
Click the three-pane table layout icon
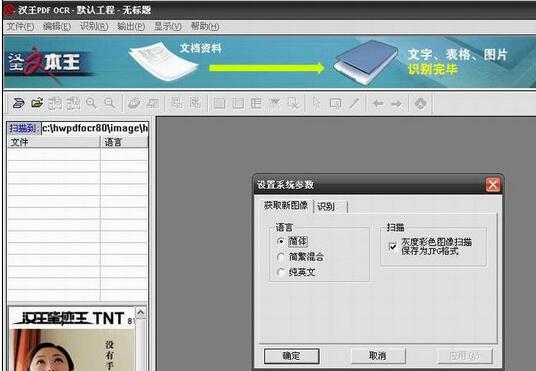(256, 103)
